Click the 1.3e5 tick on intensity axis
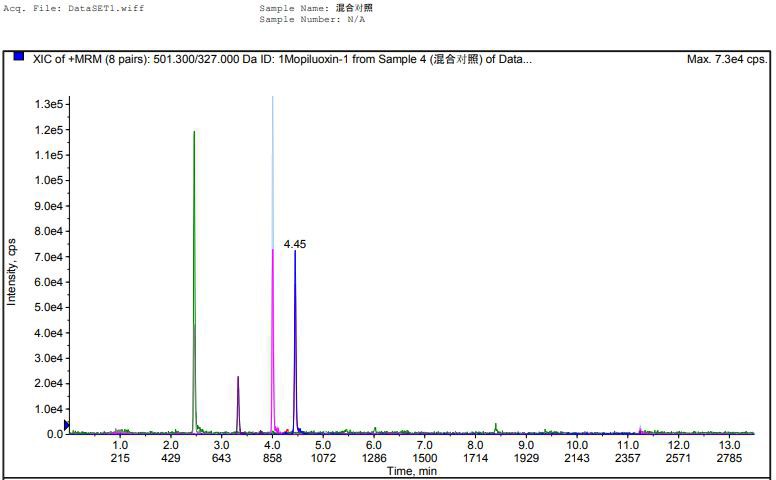This screenshot has width=776, height=480. tap(49, 105)
